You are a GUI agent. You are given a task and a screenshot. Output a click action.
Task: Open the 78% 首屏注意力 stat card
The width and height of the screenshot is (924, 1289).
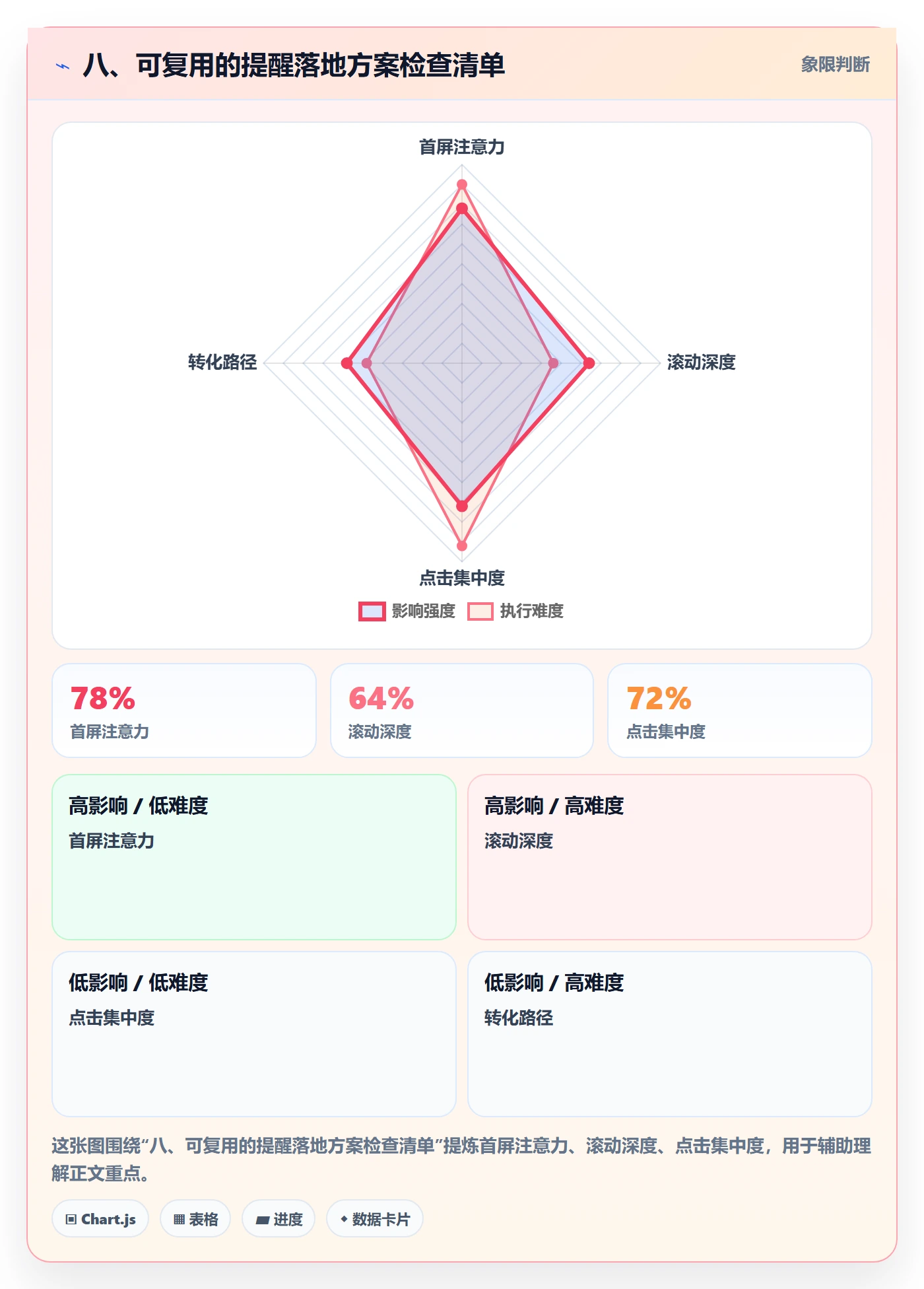click(x=184, y=711)
